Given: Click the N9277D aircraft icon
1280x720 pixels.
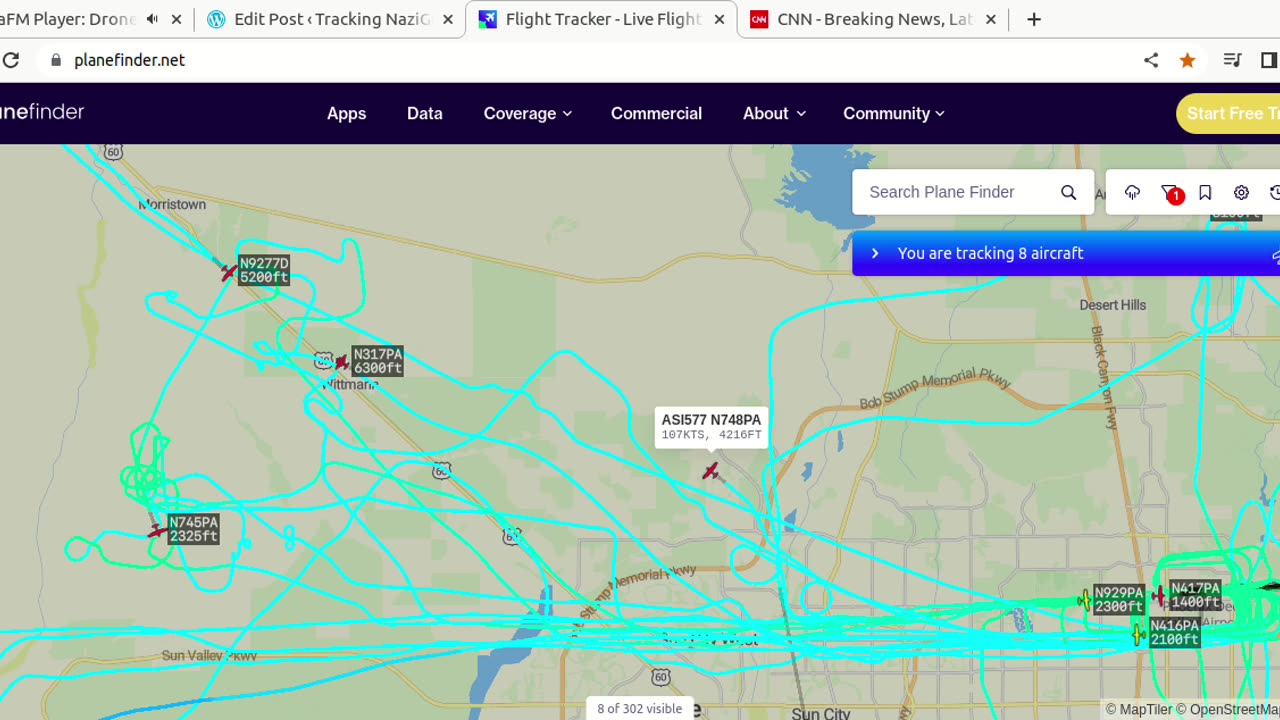Looking at the screenshot, I should 229,271.
